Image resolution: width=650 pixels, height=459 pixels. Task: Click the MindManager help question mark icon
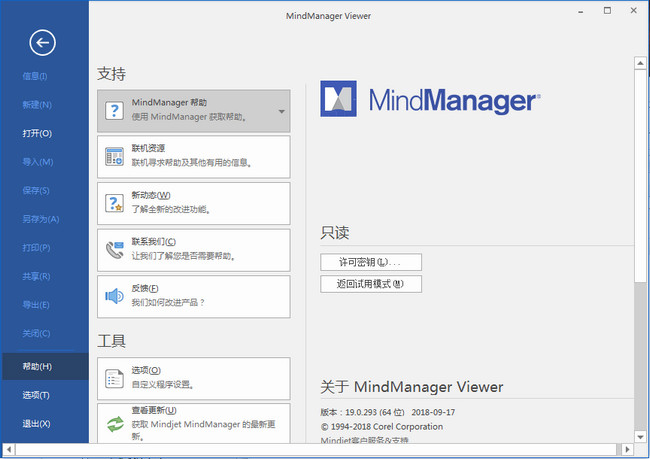114,111
